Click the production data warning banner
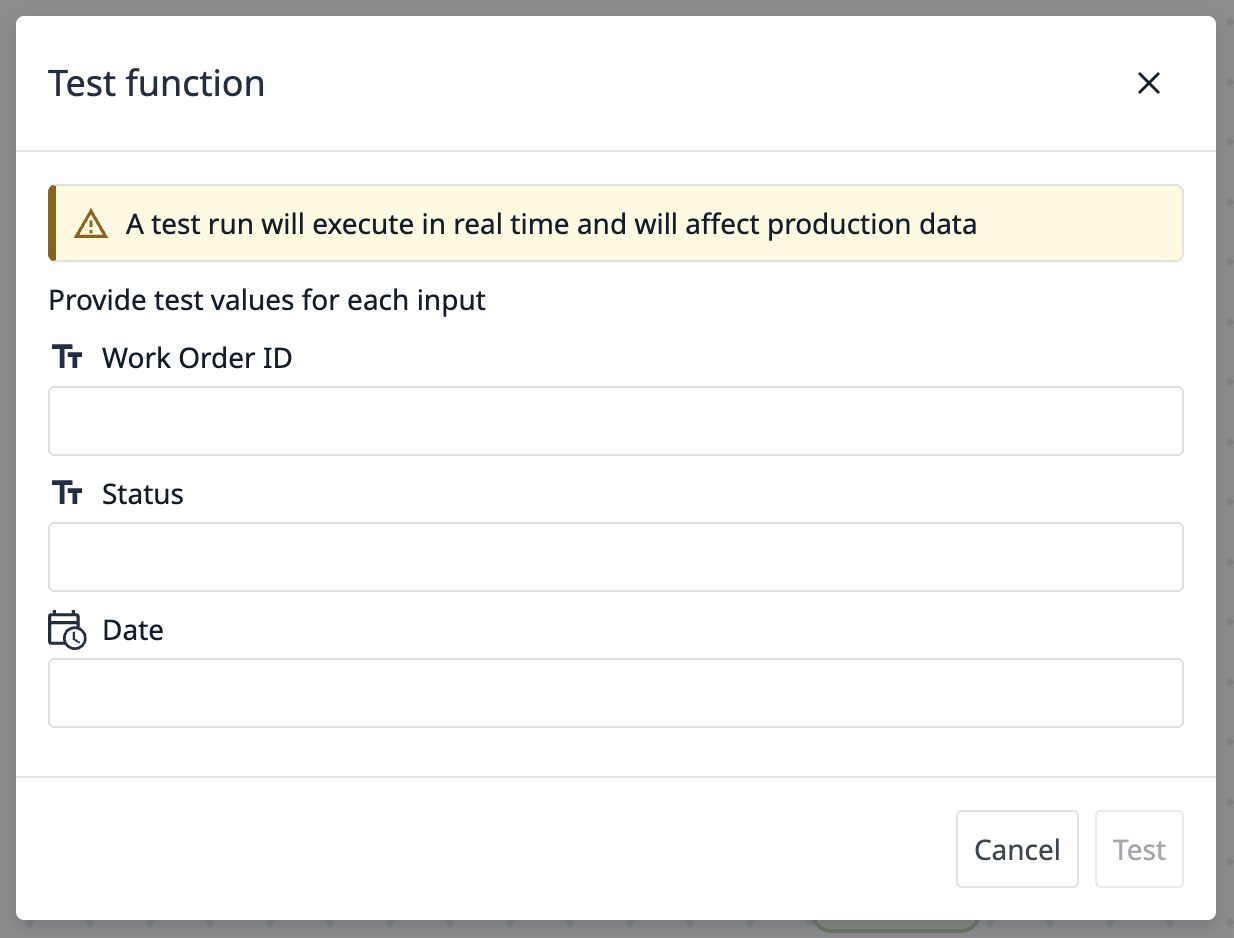 [x=615, y=223]
